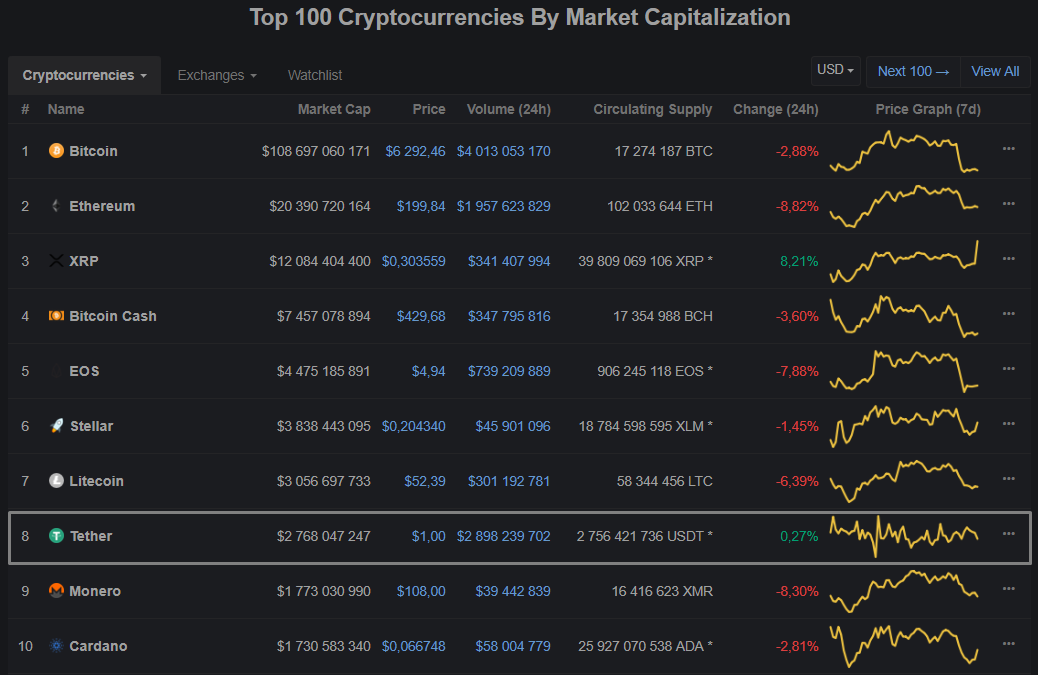Open the ellipsis menu on the Cardano row
This screenshot has height=675, width=1038.
click(1009, 642)
